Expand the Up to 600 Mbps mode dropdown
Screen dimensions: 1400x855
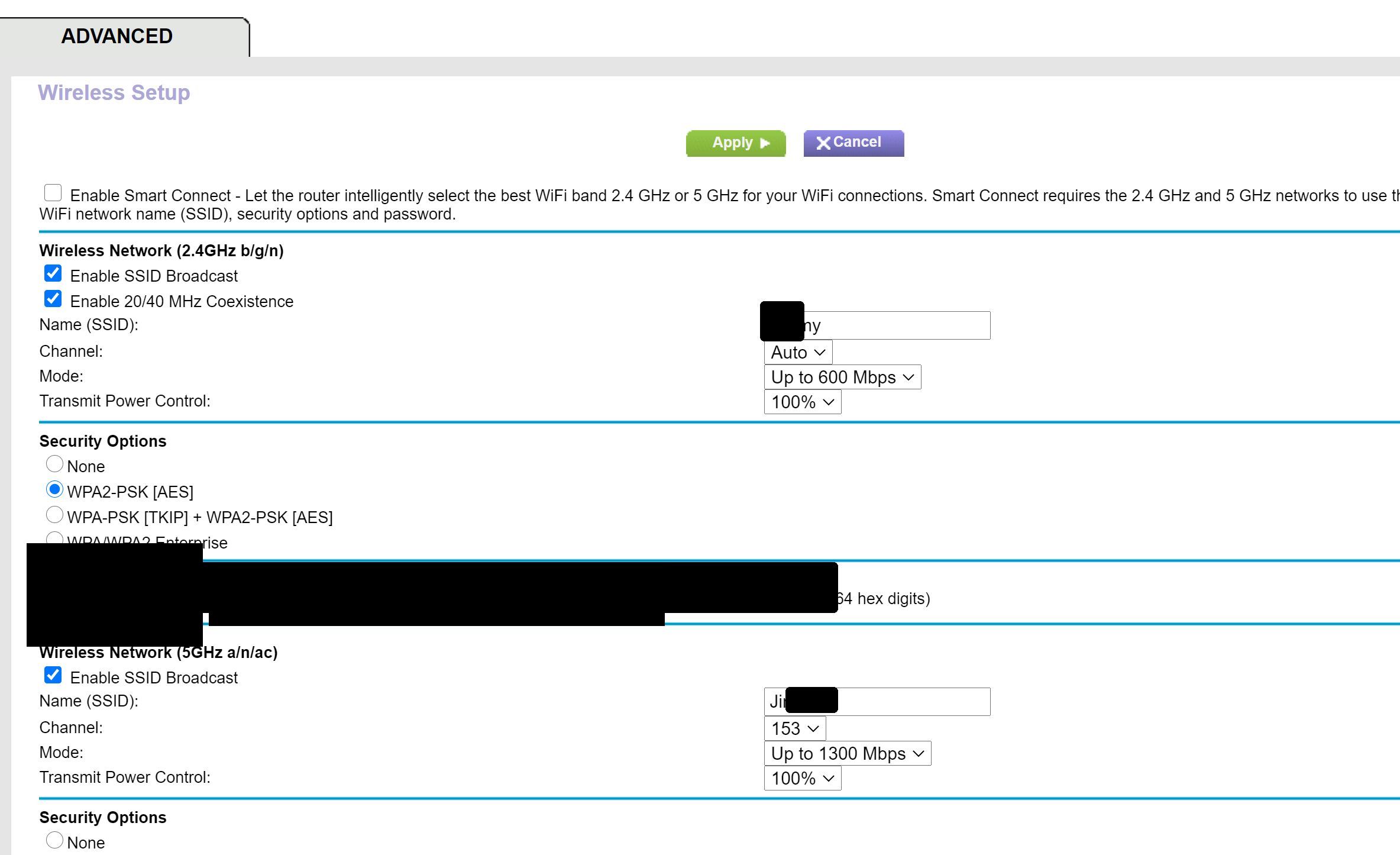point(842,378)
